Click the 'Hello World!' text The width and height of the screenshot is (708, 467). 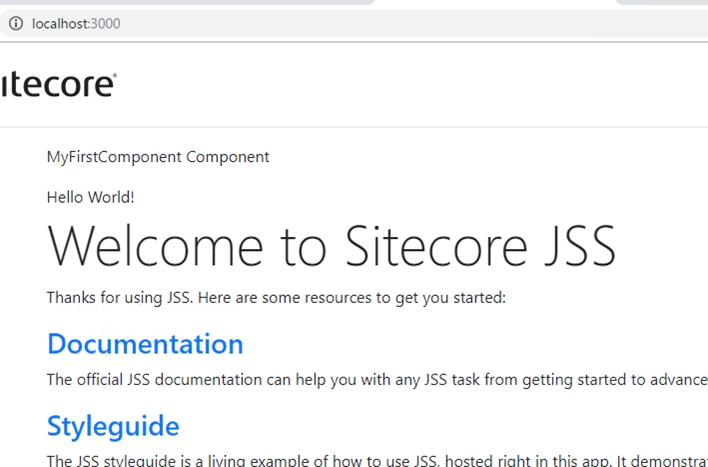click(x=91, y=197)
